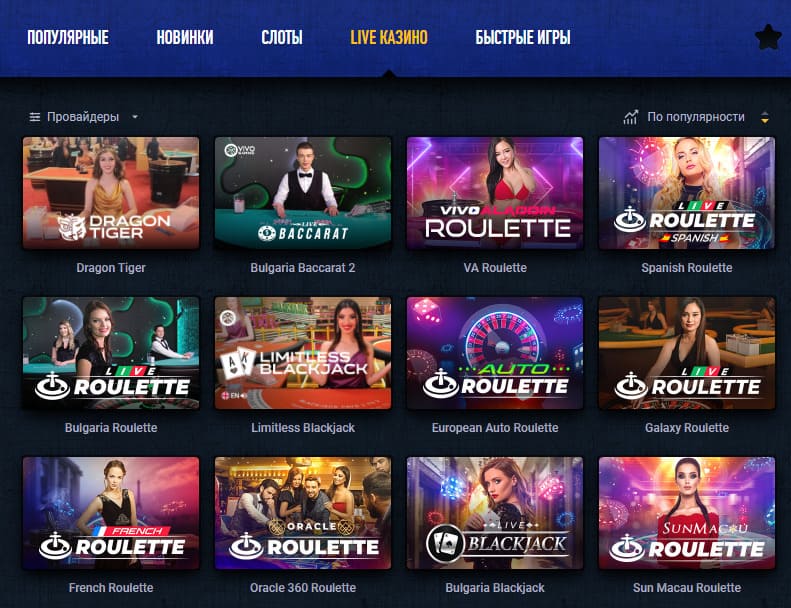Viewport: 791px width, 608px height.
Task: Open the По популярности sort menu
Action: pyautogui.click(x=696, y=117)
